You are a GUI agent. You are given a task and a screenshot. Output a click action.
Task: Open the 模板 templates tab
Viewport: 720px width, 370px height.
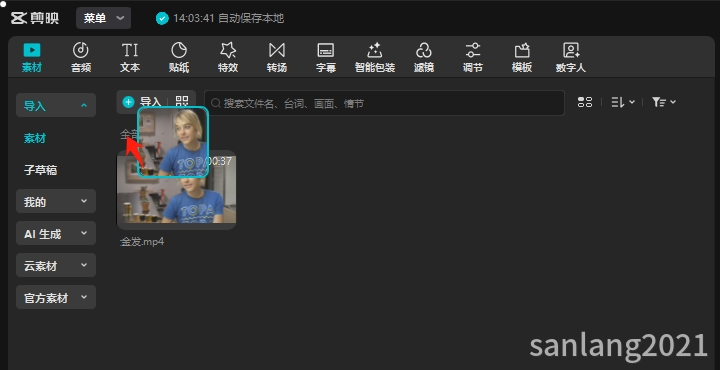click(522, 57)
